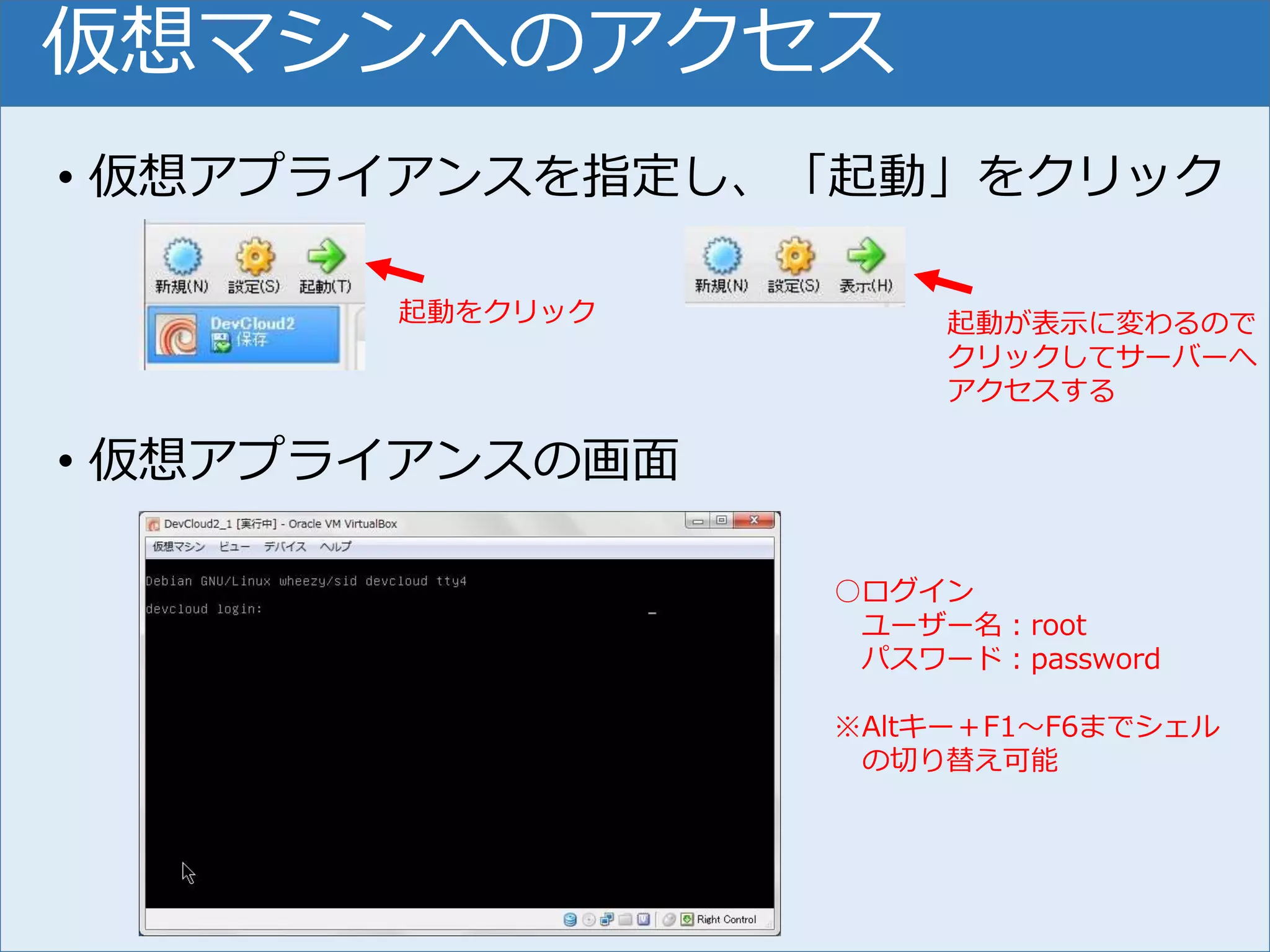This screenshot has height=952, width=1270.
Task: Click the mouse integration status icon
Action: pos(668,919)
